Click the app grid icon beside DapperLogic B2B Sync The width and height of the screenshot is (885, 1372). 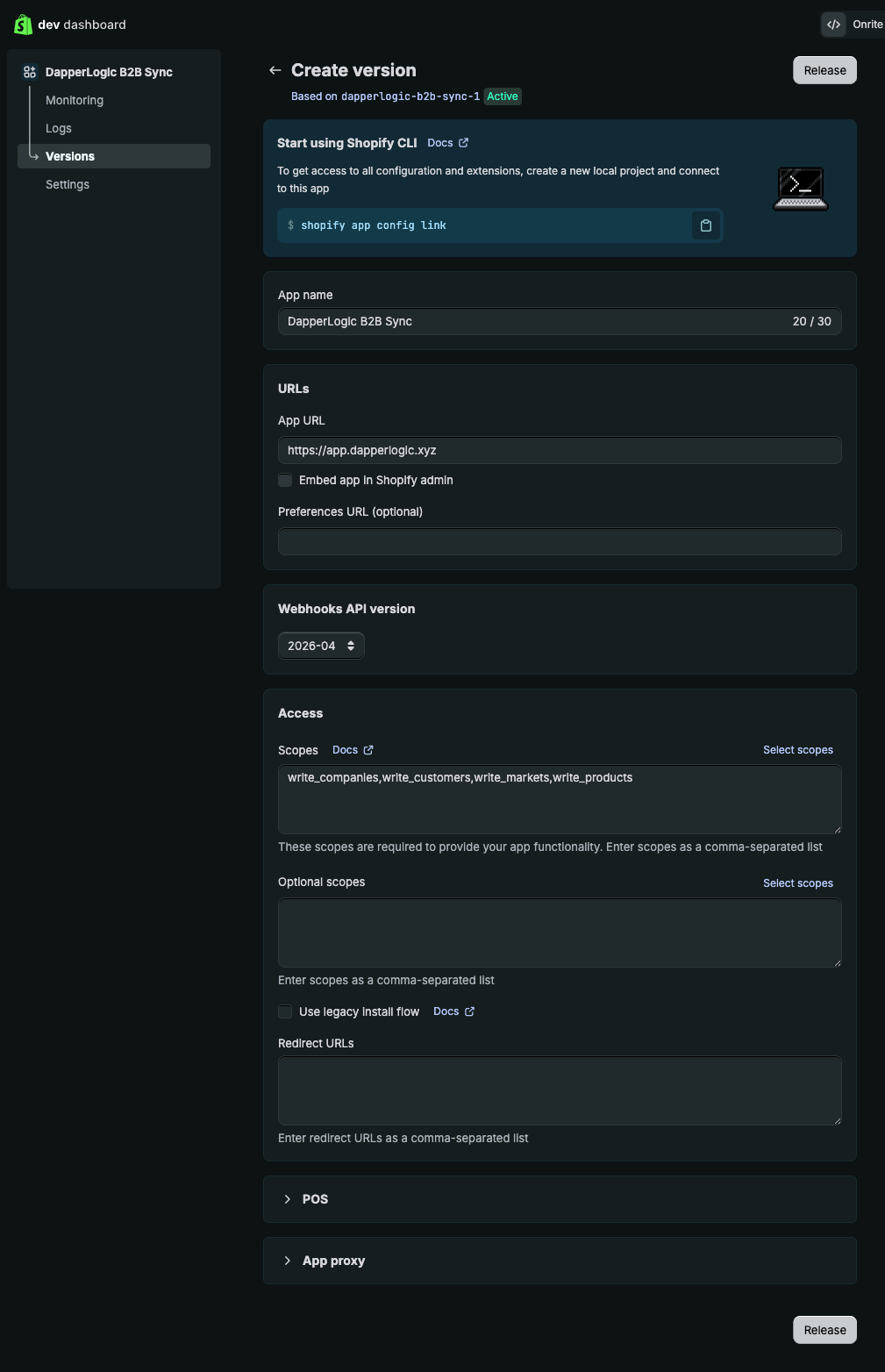point(30,72)
